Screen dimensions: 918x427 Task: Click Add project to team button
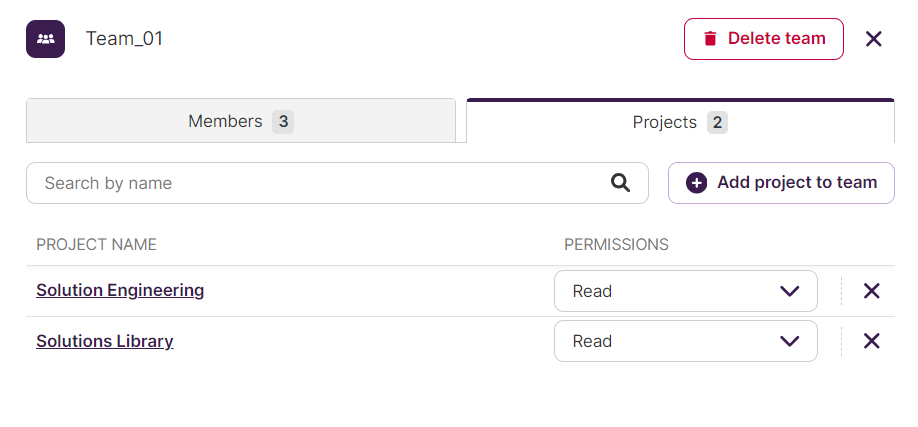click(781, 183)
